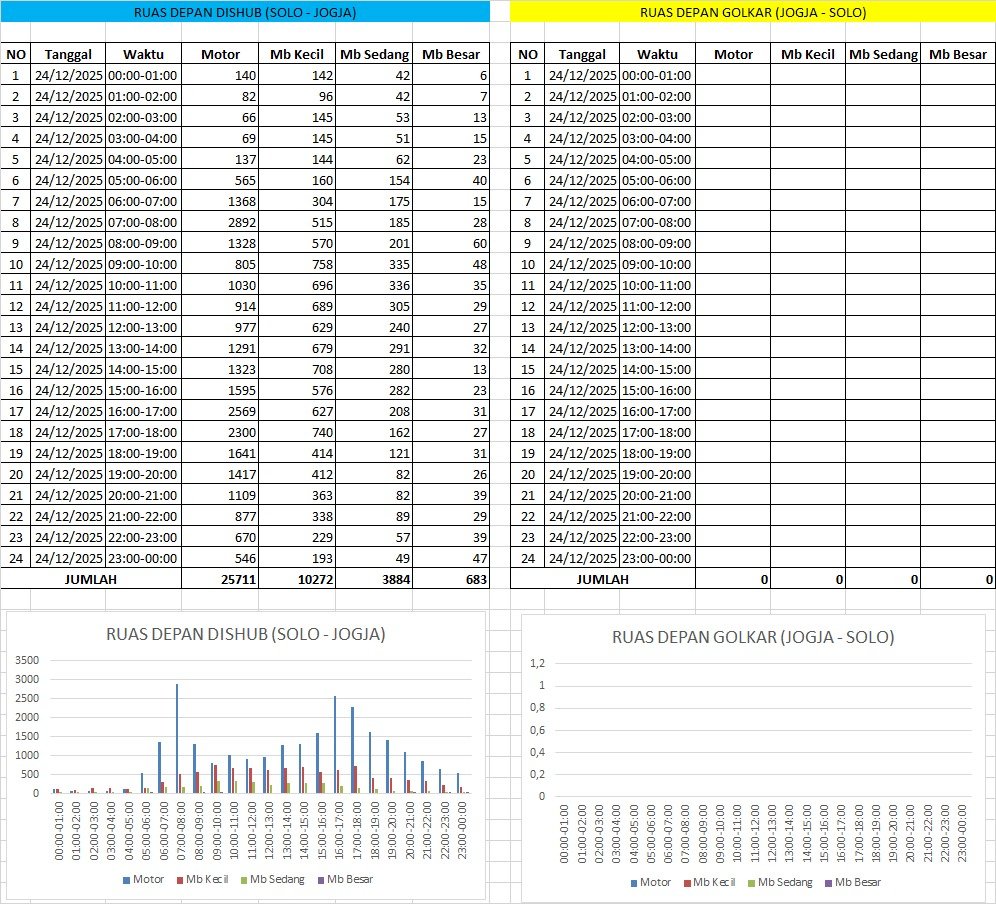Click the 3500 axis label on the DISHUB chart
Viewport: 996px width, 904px height.
point(25,661)
